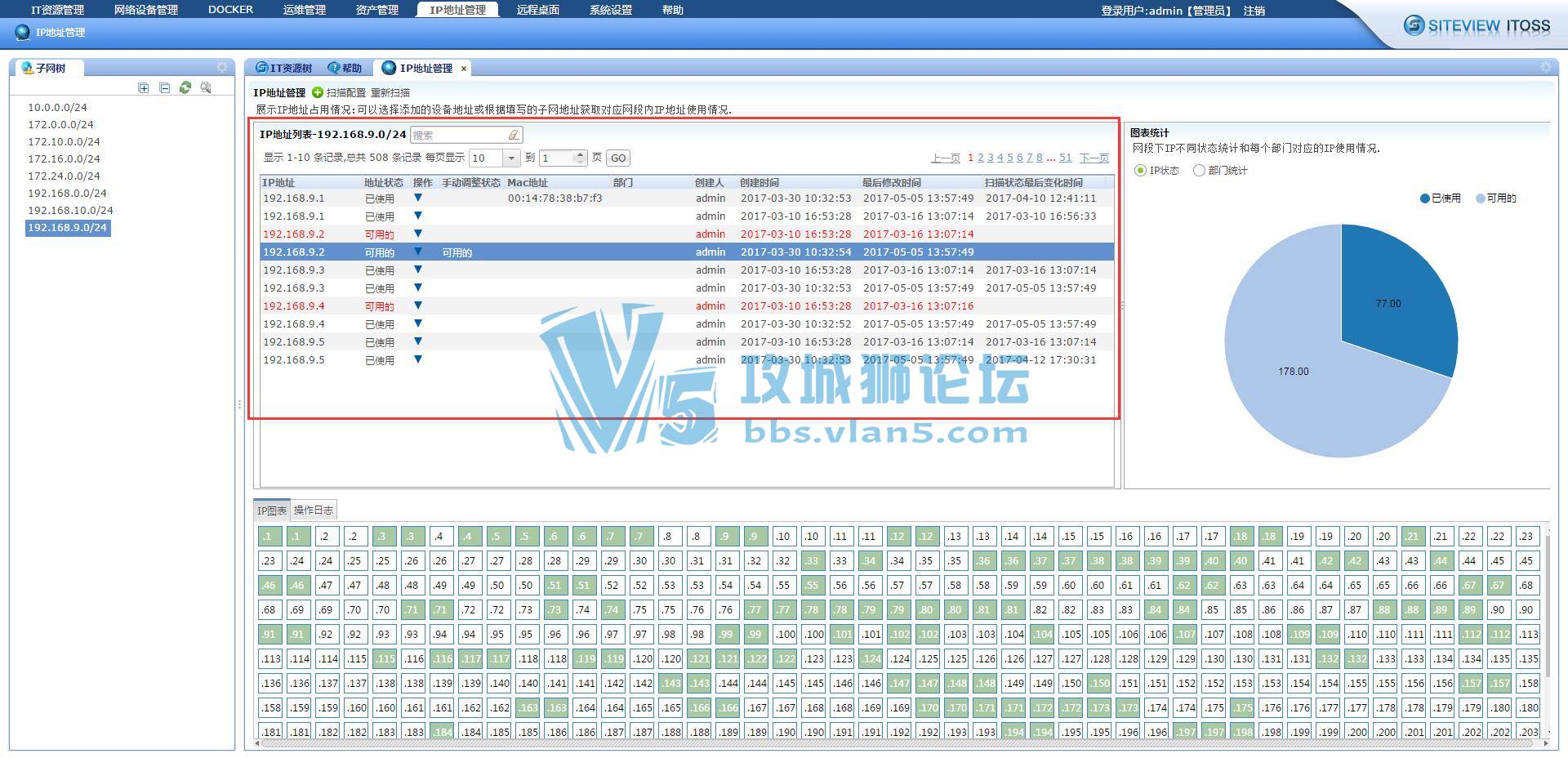Click the 重新扫描 button

[390, 92]
